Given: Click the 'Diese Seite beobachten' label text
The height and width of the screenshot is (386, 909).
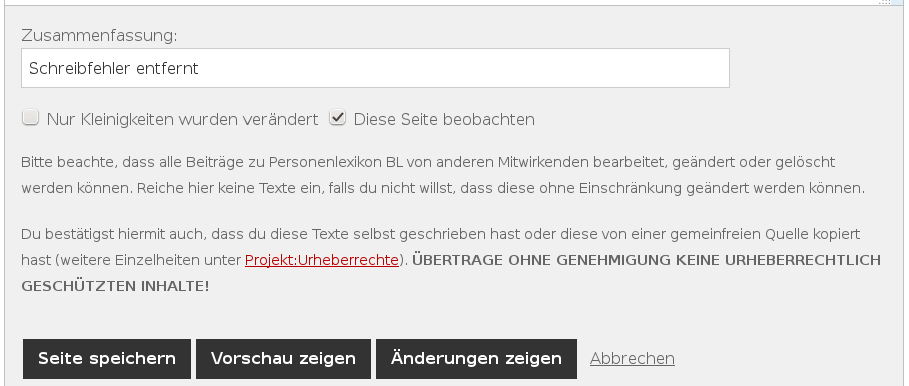Looking at the screenshot, I should point(444,119).
